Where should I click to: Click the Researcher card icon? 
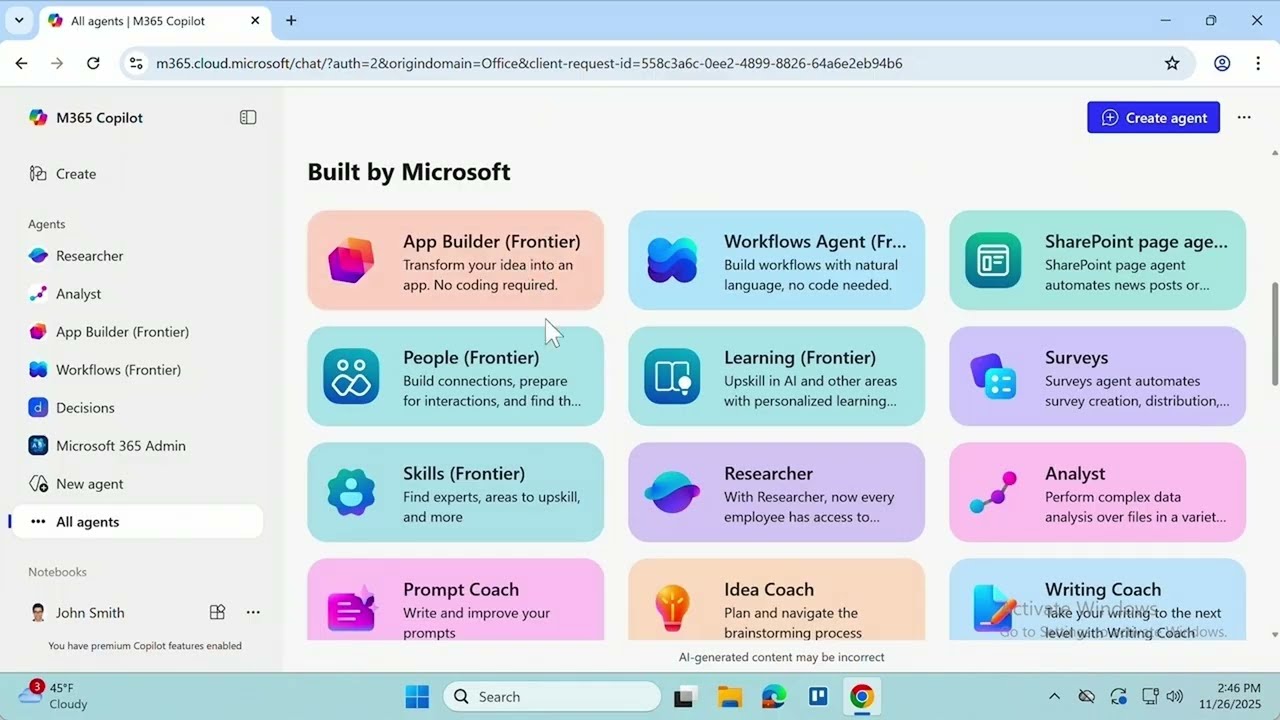(672, 492)
